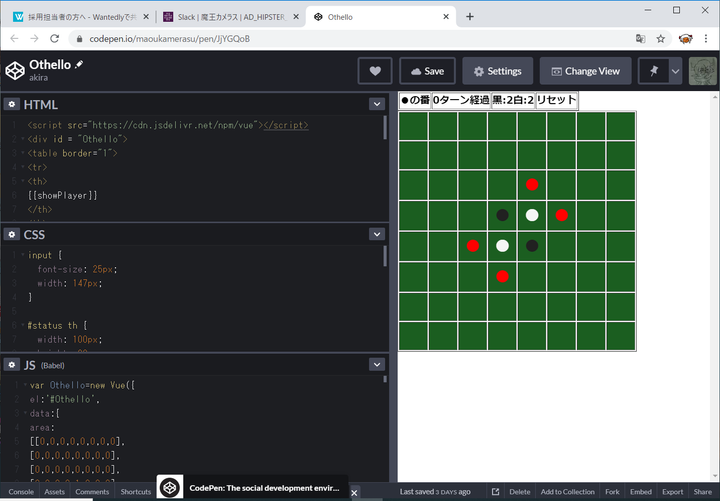
Task: Open the Share option
Action: click(702, 491)
